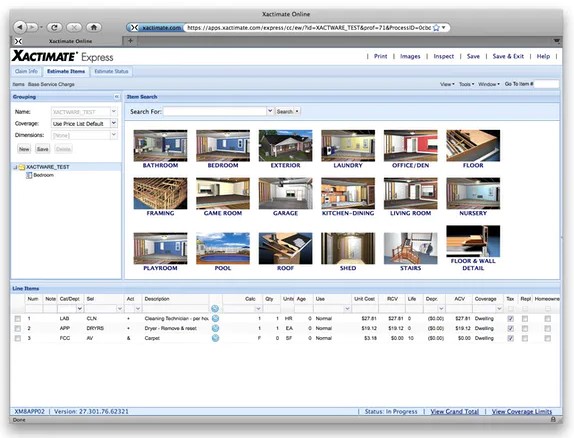574x438 pixels.
Task: Open the Tools dropdown menu
Action: [x=466, y=84]
